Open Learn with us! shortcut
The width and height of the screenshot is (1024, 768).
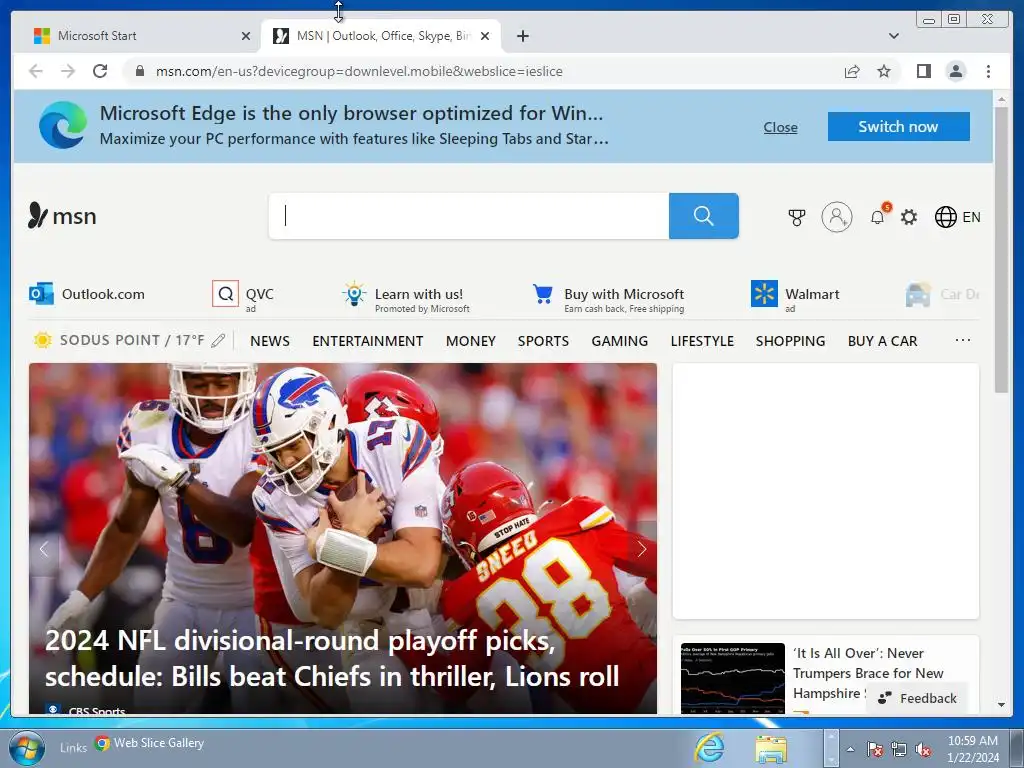[406, 297]
